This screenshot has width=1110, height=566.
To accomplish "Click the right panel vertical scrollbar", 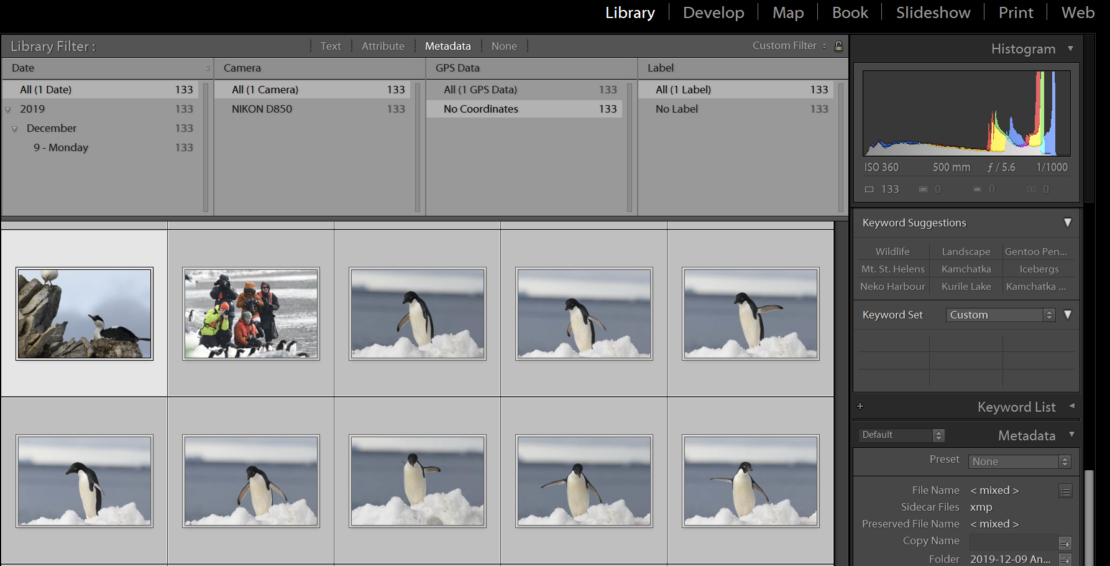I will pos(1088,516).
